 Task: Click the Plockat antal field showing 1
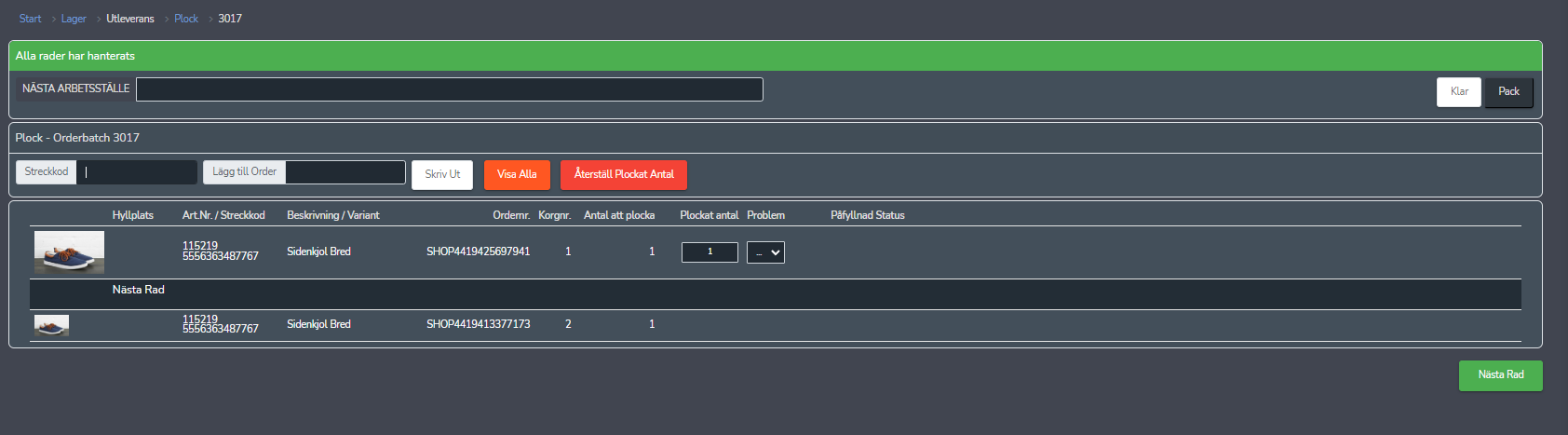(710, 252)
